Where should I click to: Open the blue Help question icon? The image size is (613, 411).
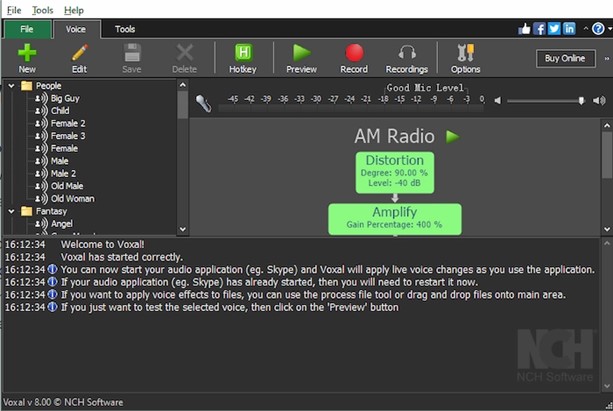click(598, 29)
